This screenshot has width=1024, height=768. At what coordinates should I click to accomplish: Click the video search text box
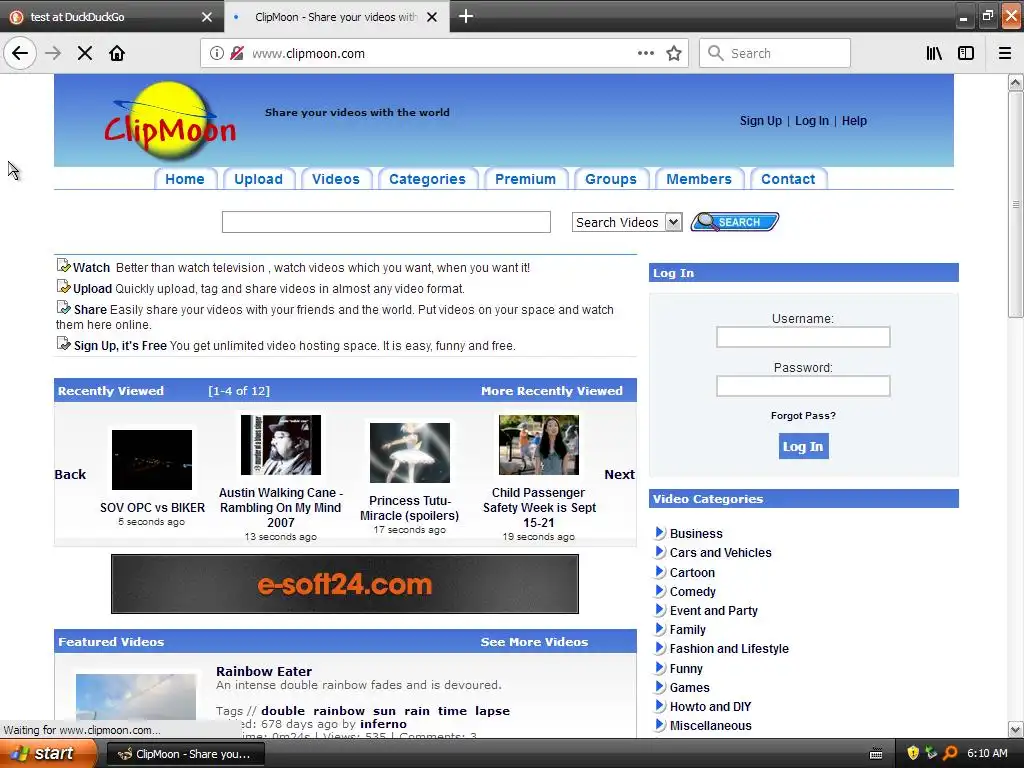386,222
